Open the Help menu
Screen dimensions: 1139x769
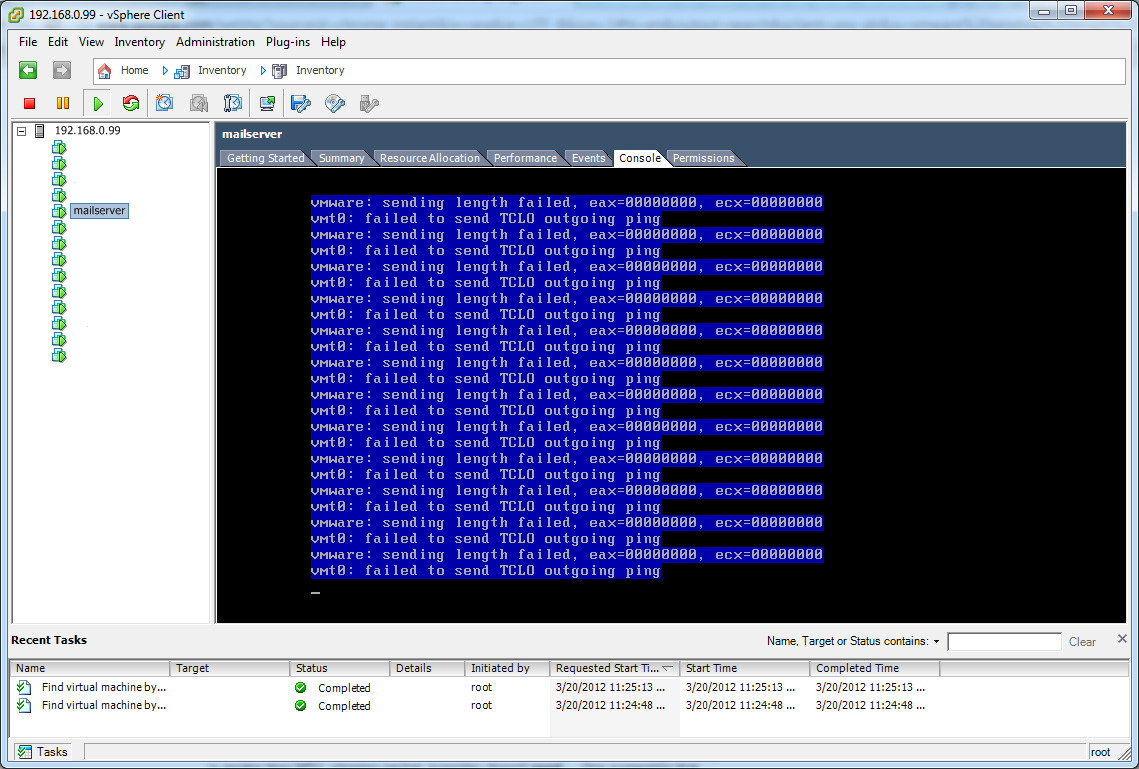point(333,42)
